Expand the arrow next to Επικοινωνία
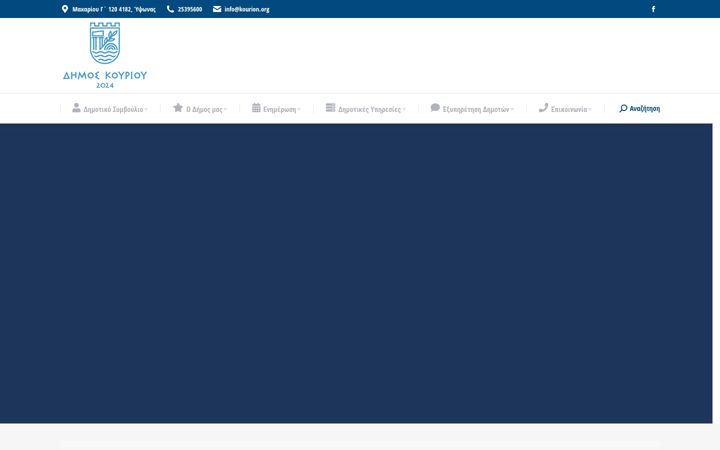 (590, 110)
